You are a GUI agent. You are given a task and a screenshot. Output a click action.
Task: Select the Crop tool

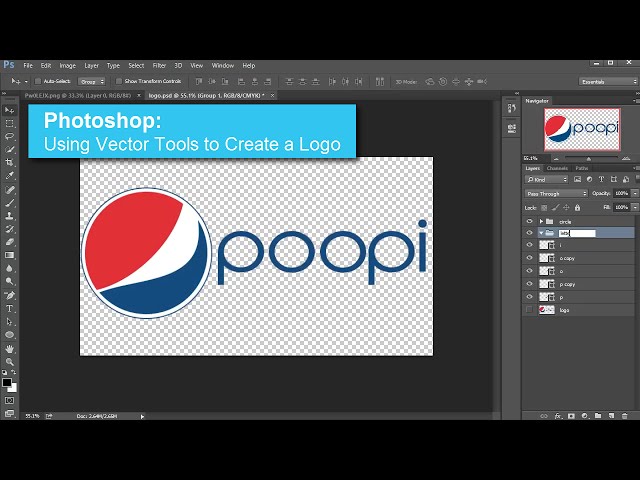click(9, 162)
